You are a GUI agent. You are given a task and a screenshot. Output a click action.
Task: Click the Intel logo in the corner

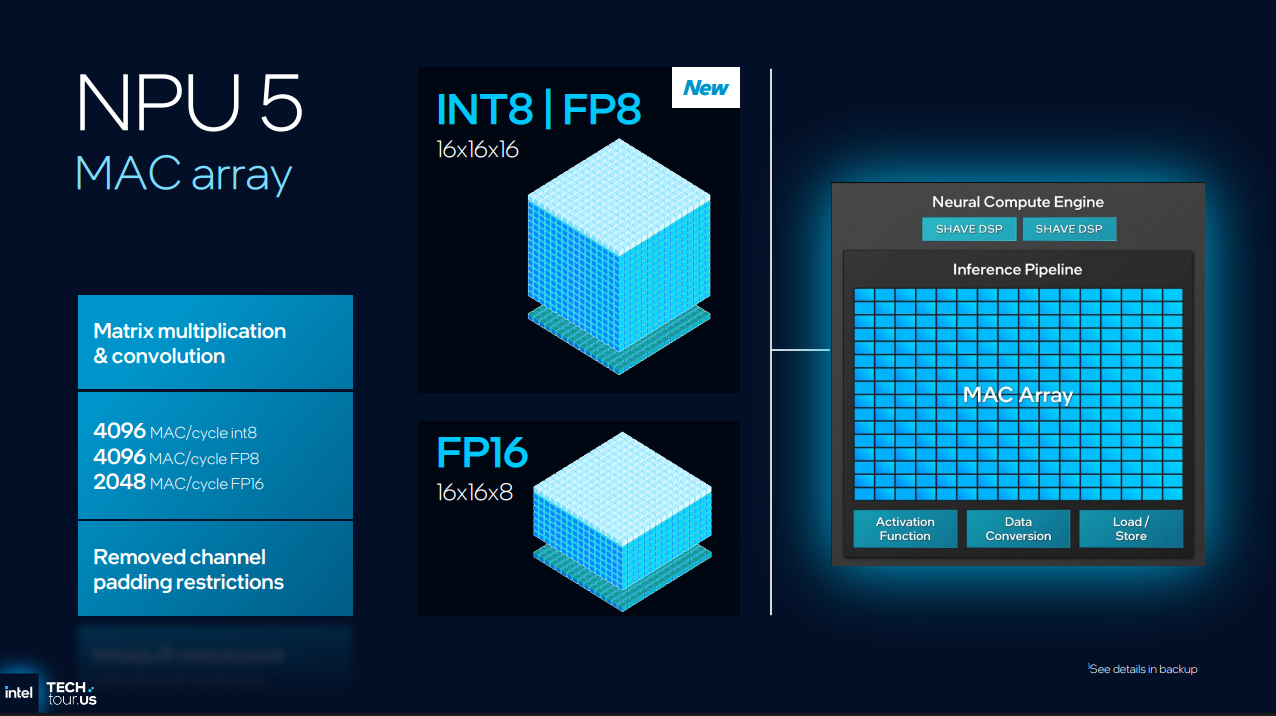point(18,693)
